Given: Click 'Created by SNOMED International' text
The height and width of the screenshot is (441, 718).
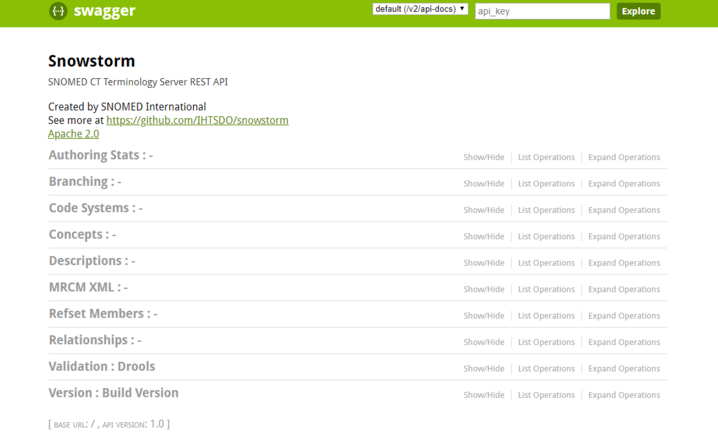Looking at the screenshot, I should click(127, 107).
